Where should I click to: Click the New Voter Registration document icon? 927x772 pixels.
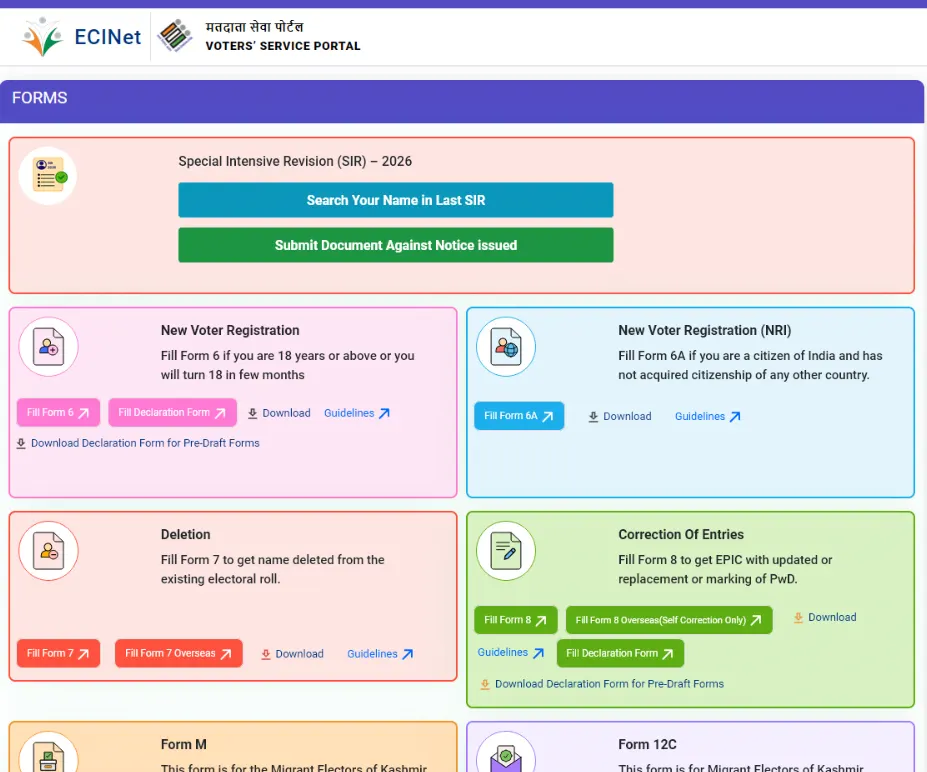pyautogui.click(x=48, y=346)
